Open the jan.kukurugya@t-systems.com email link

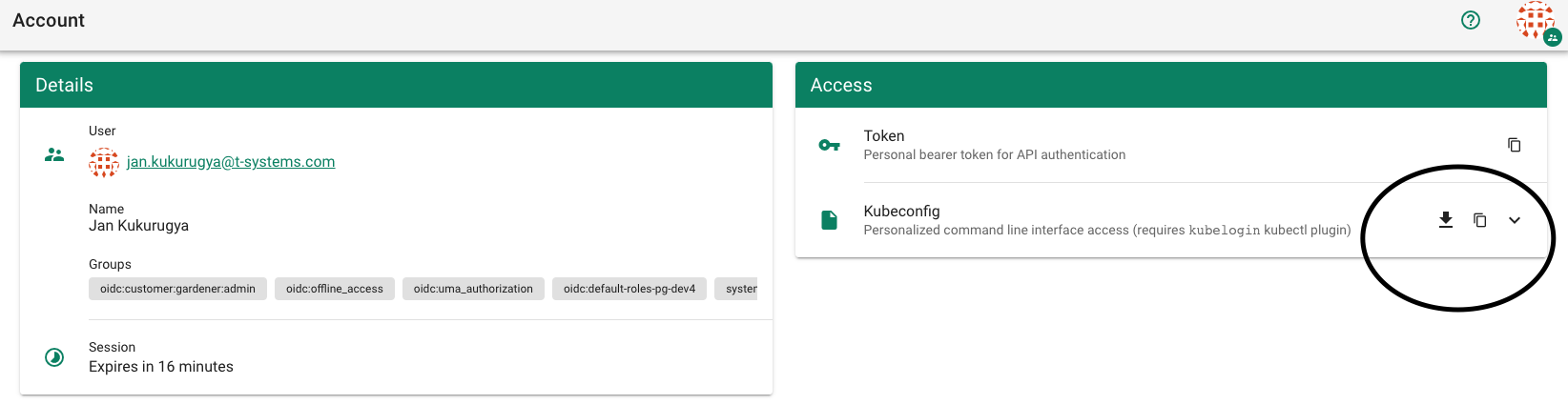(x=231, y=162)
